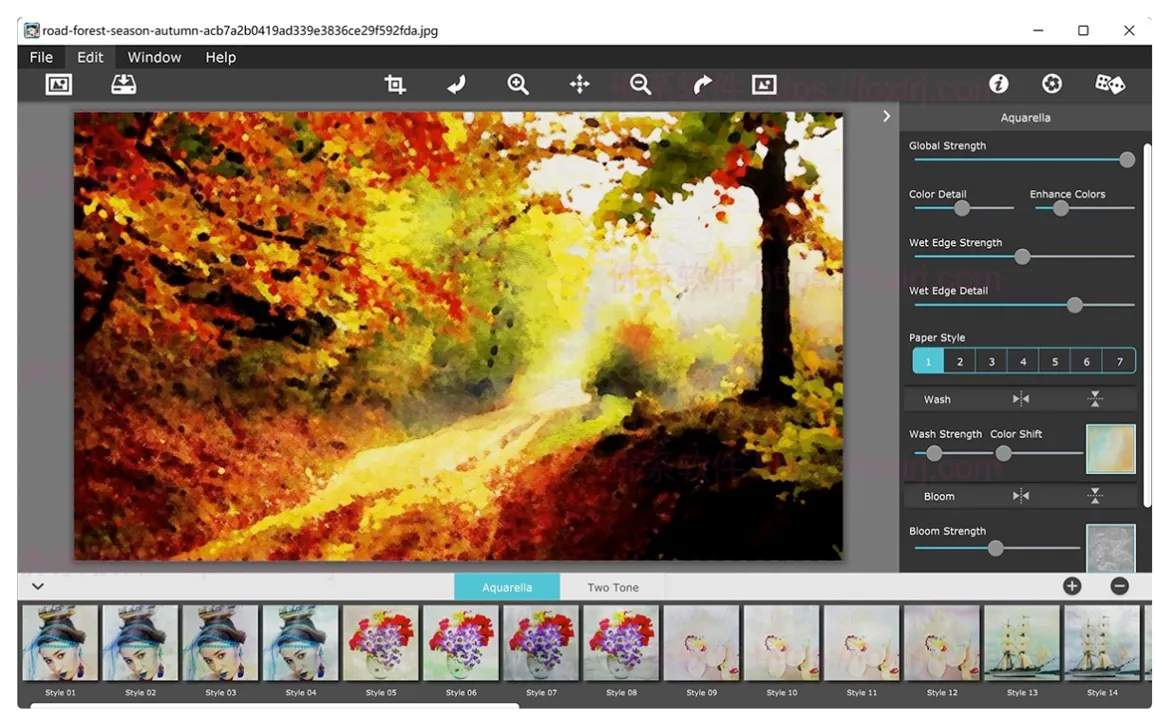The width and height of the screenshot is (1155, 720).
Task: Adjust the Global Strength slider handle
Action: click(1127, 160)
